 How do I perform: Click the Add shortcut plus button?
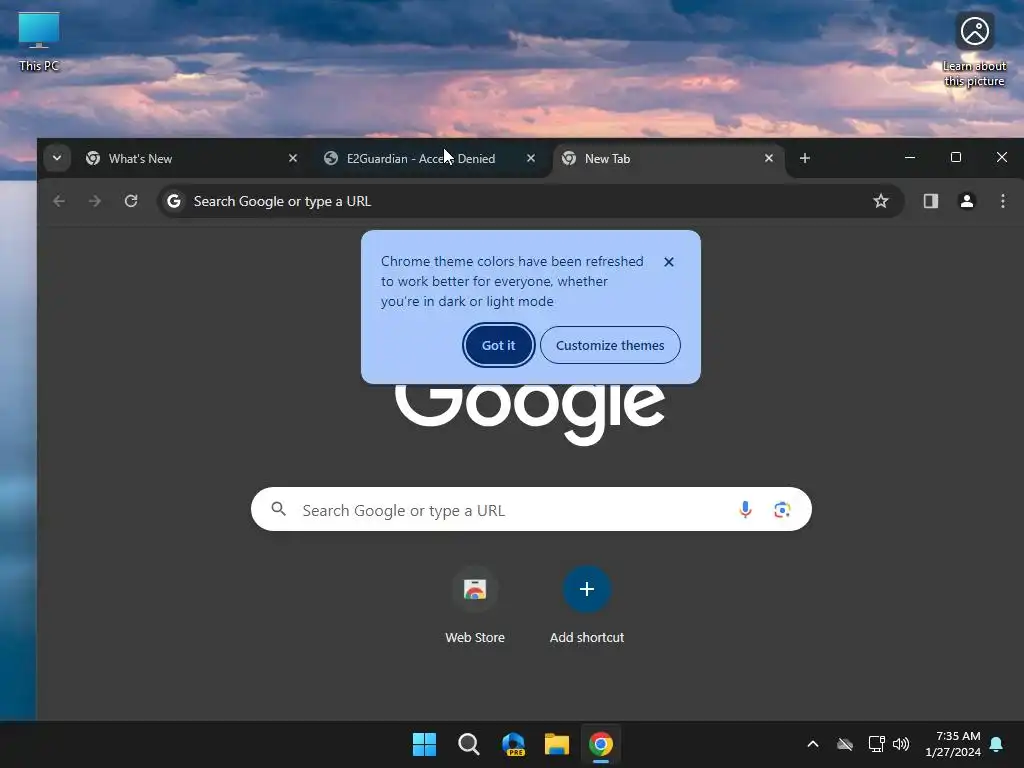(587, 589)
